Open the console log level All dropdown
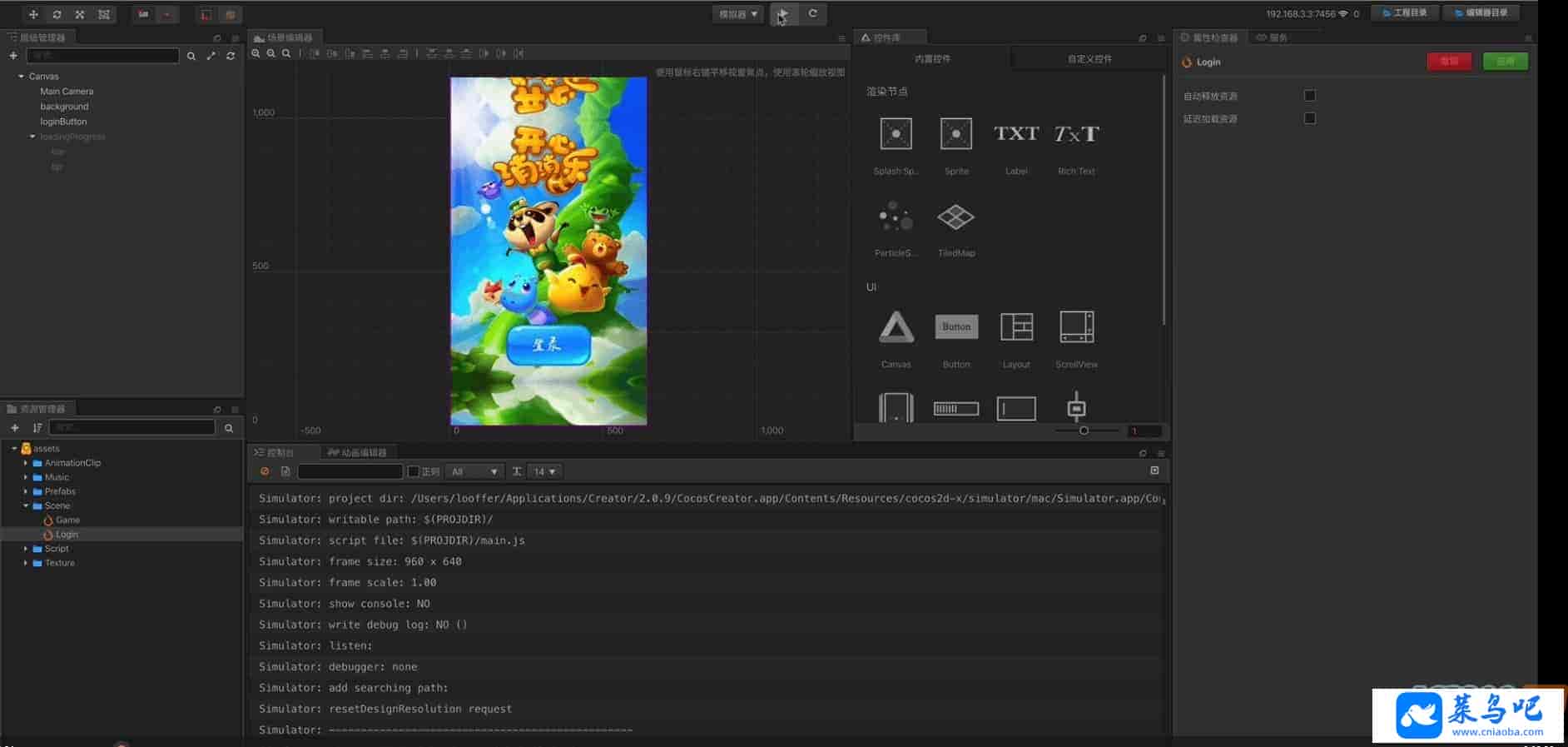 click(x=474, y=471)
